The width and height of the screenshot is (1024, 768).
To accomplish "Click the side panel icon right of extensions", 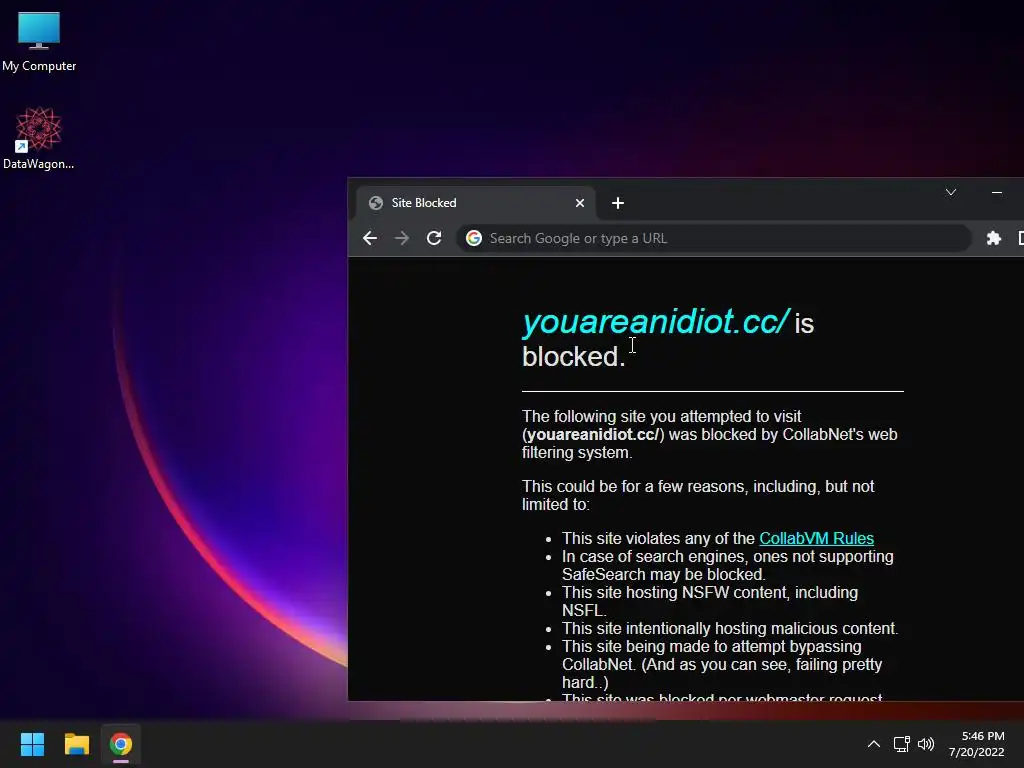I will click(1020, 238).
